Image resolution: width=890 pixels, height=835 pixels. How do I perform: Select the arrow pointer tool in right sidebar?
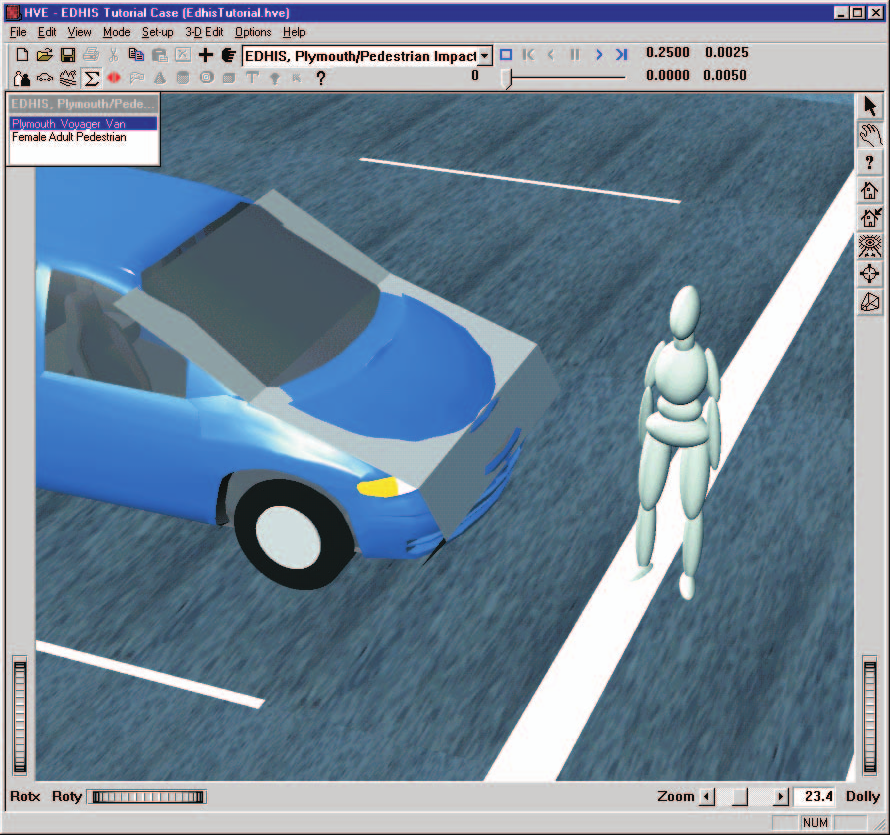[x=870, y=106]
